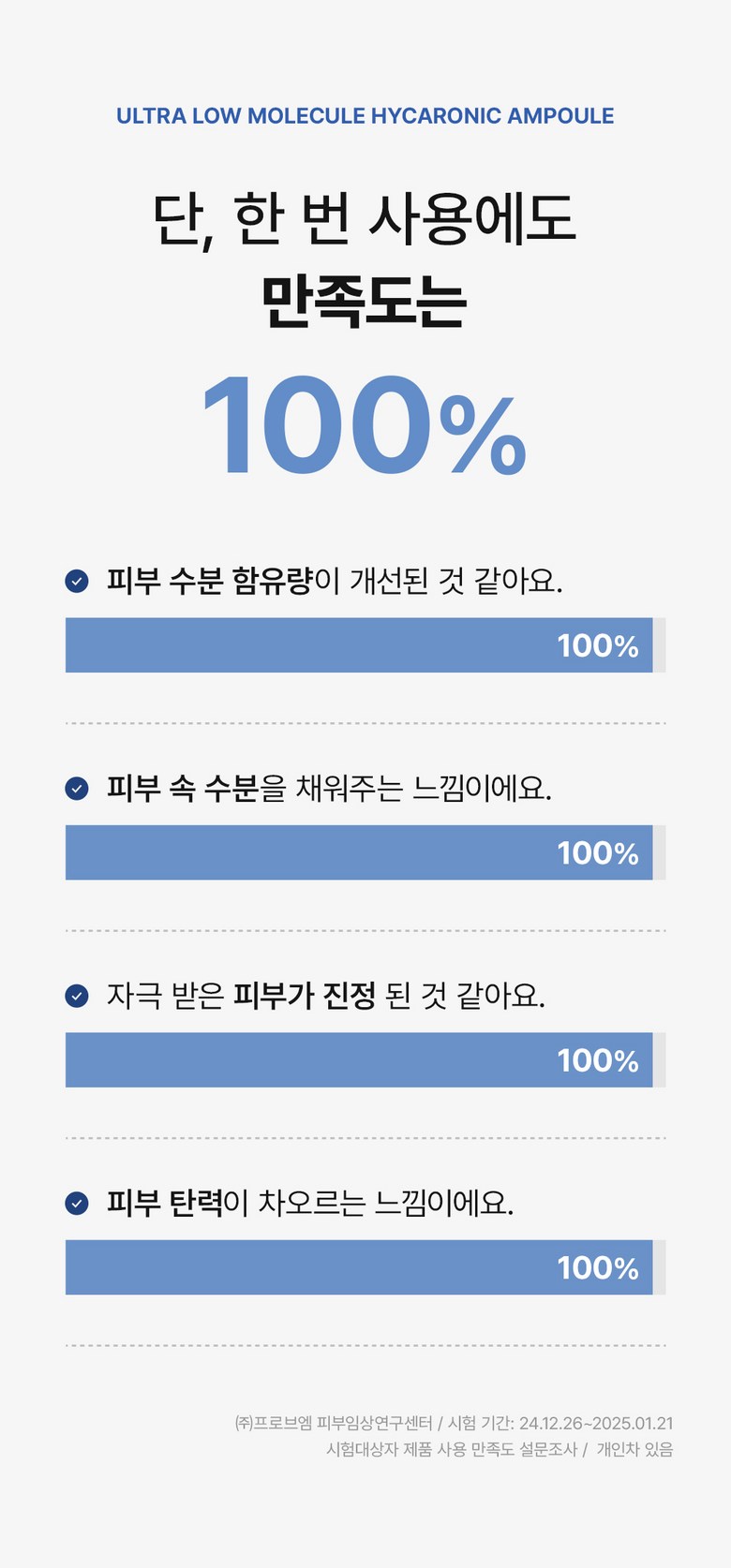731x1568 pixels.
Task: Select the statement 피부 탄력이 차오르는 느낌이에요
Action: [310, 1203]
